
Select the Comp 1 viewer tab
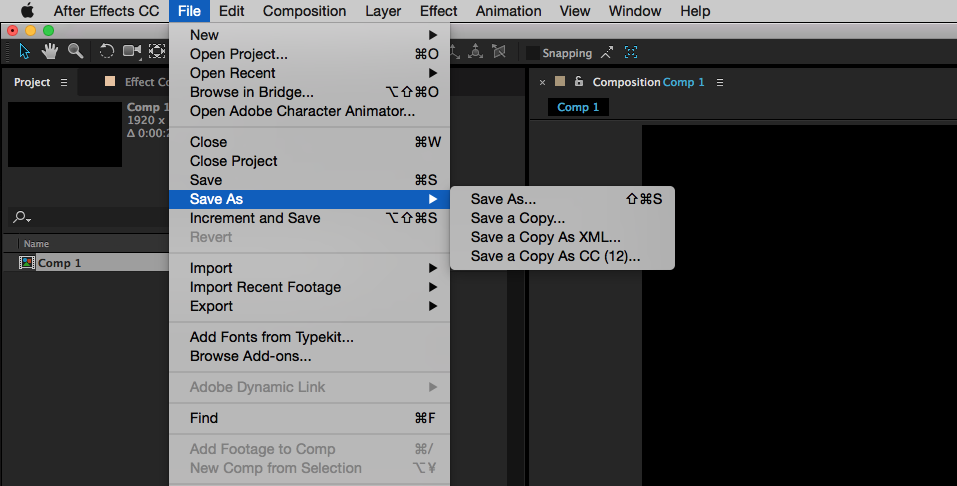pos(578,107)
